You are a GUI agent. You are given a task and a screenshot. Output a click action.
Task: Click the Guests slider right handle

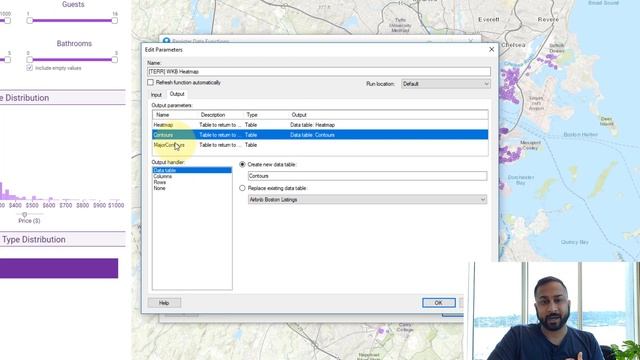tap(115, 20)
